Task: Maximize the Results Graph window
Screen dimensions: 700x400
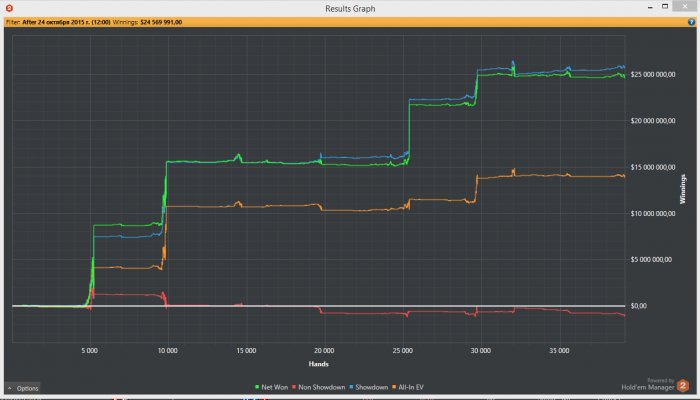Action: (665, 7)
